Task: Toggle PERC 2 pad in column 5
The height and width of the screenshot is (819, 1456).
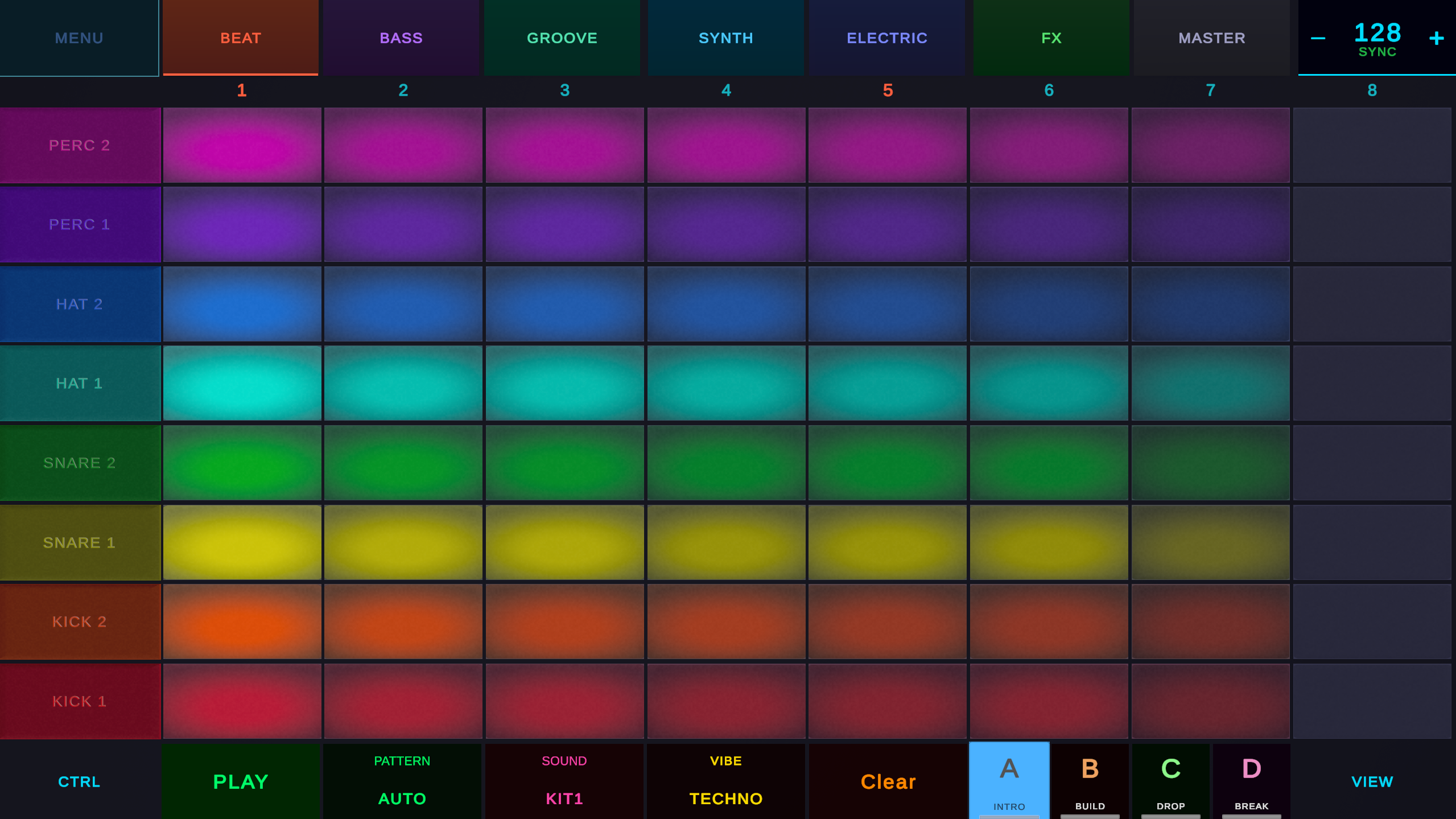Action: 888,145
